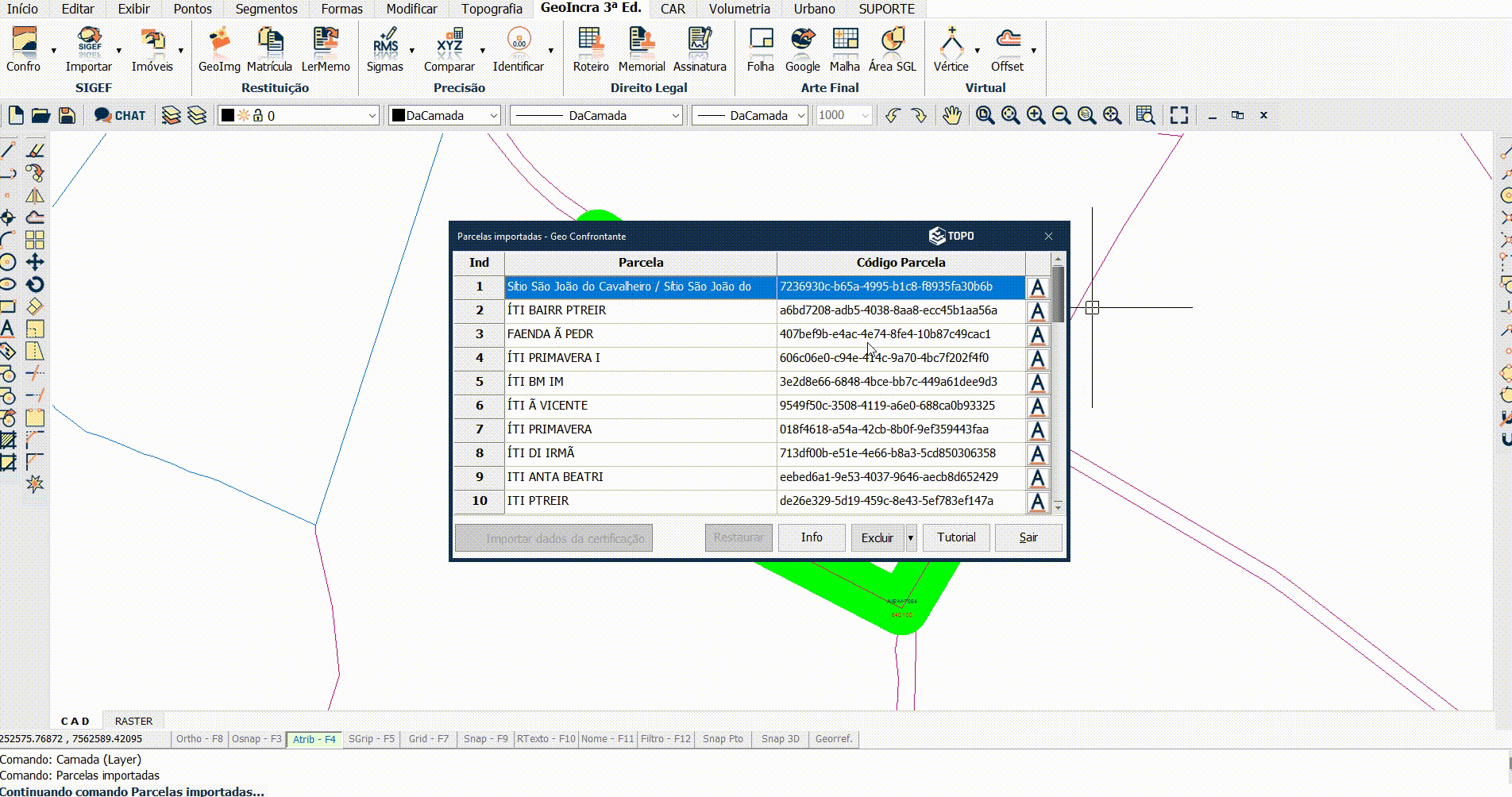Select row ÍTI BAIRR PTREIR
The image size is (1512, 797).
click(x=640, y=310)
